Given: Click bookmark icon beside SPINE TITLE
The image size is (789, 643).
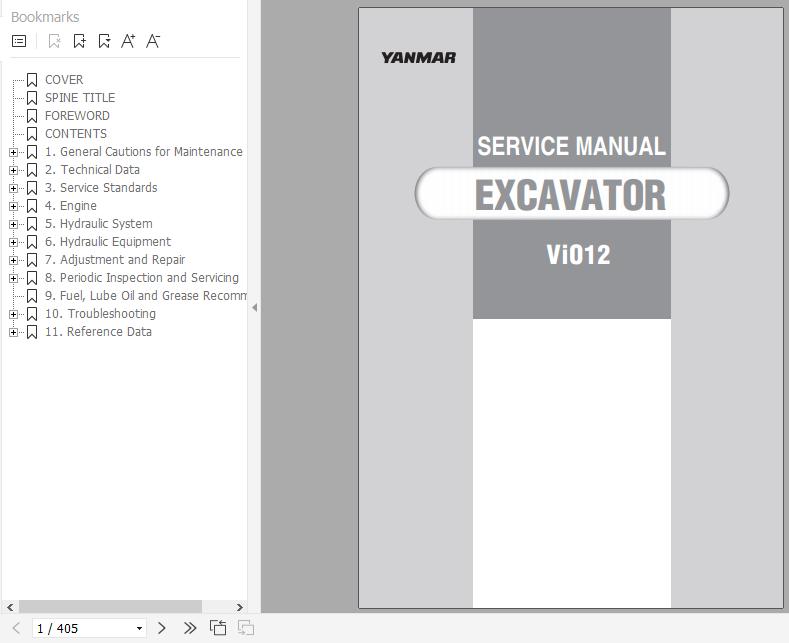Looking at the screenshot, I should (x=32, y=98).
